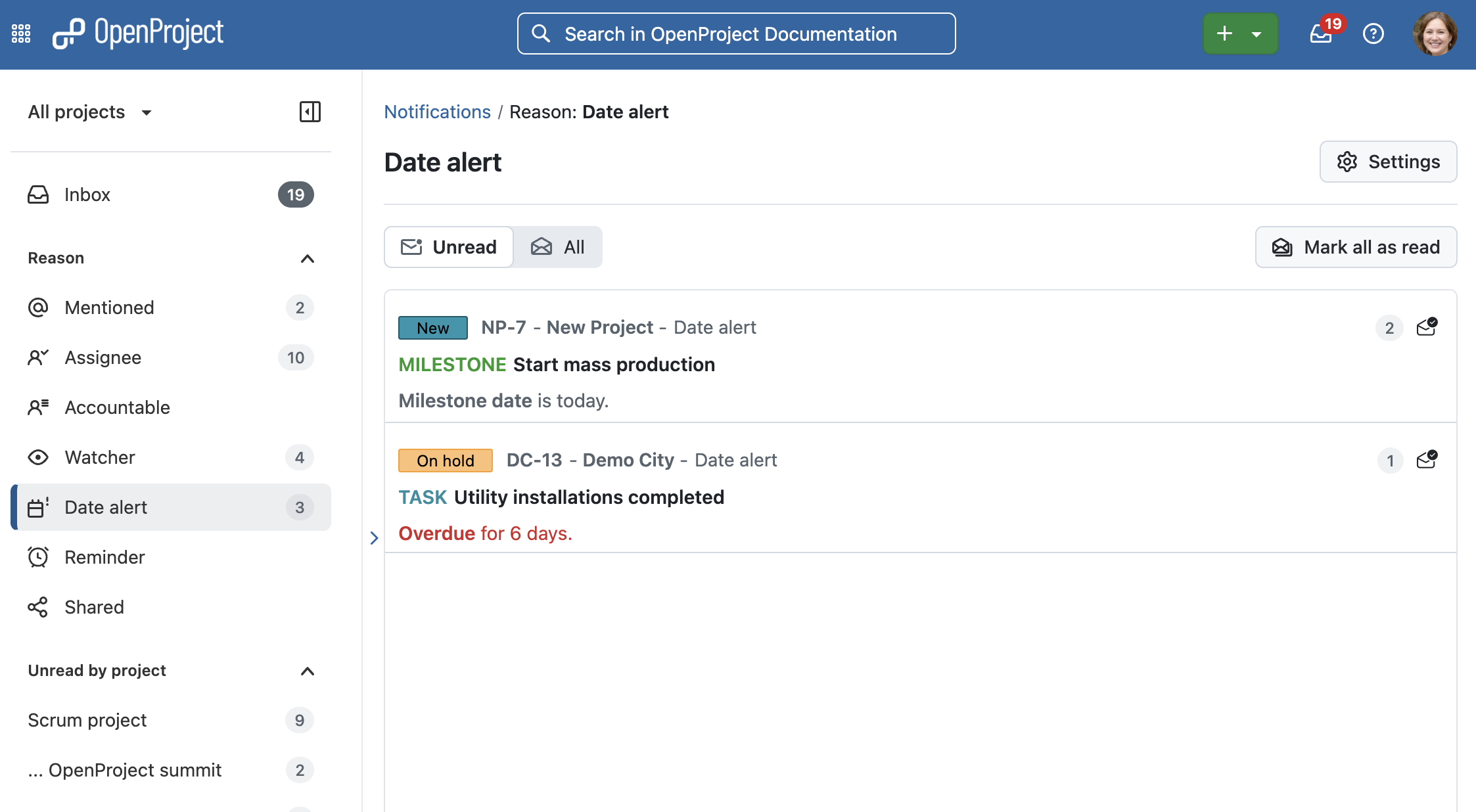Click the Watcher eye icon
1476x812 pixels.
[x=38, y=457]
